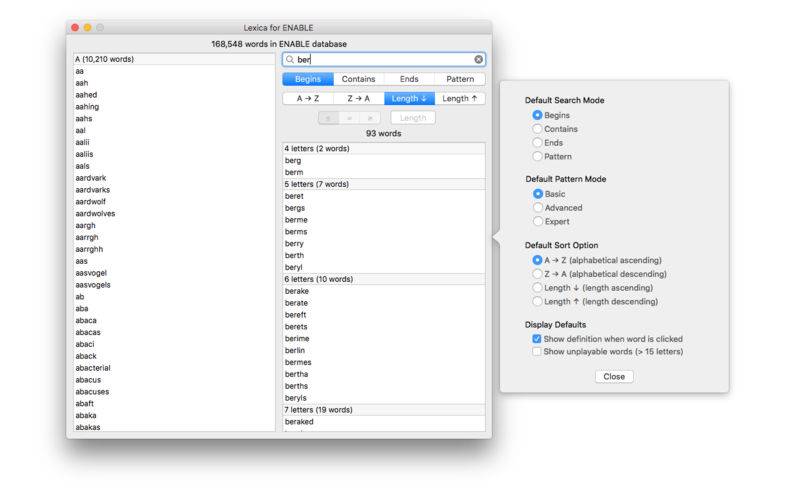Click the Length input field

413,118
